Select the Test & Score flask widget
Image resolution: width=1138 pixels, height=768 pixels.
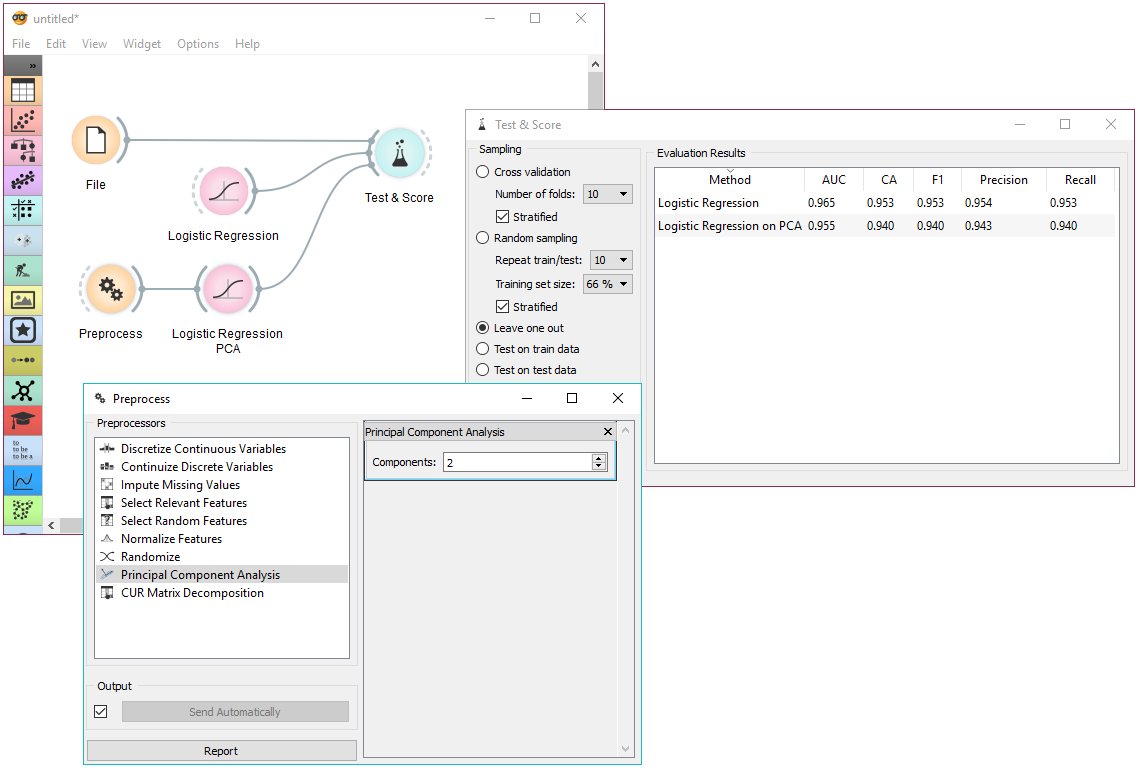399,153
